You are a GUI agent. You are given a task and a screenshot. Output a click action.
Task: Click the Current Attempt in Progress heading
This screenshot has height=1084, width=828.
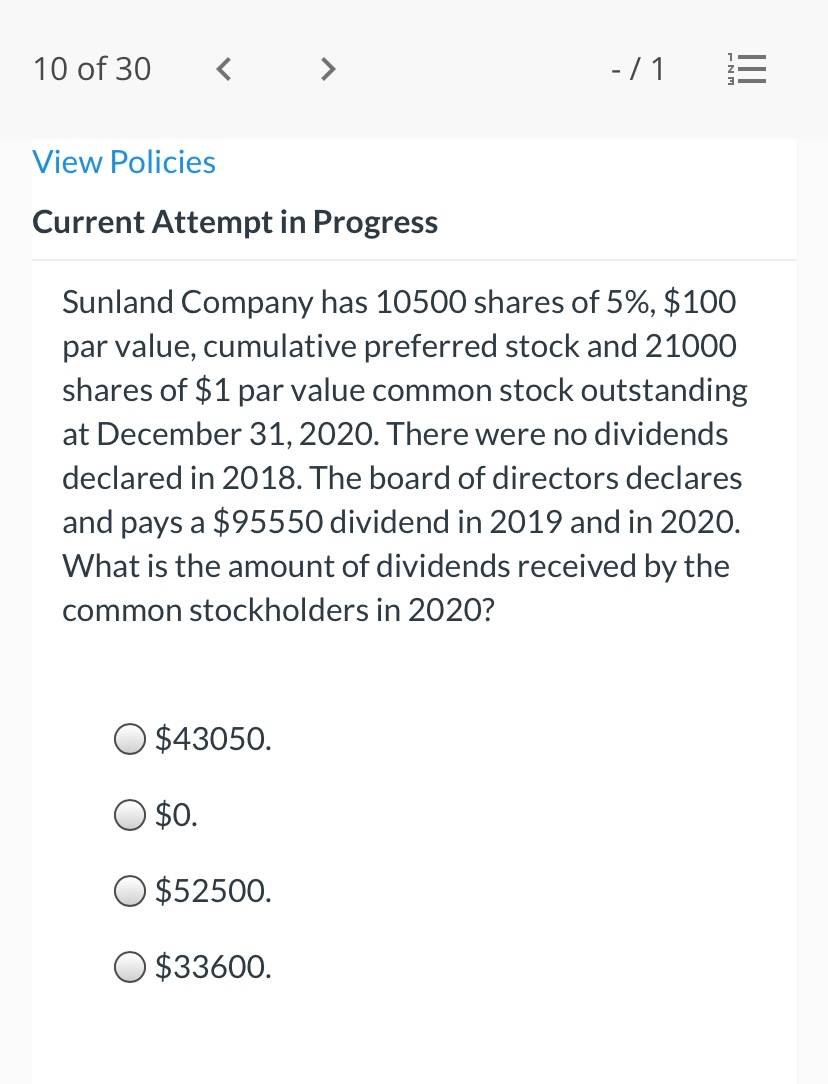pos(235,223)
